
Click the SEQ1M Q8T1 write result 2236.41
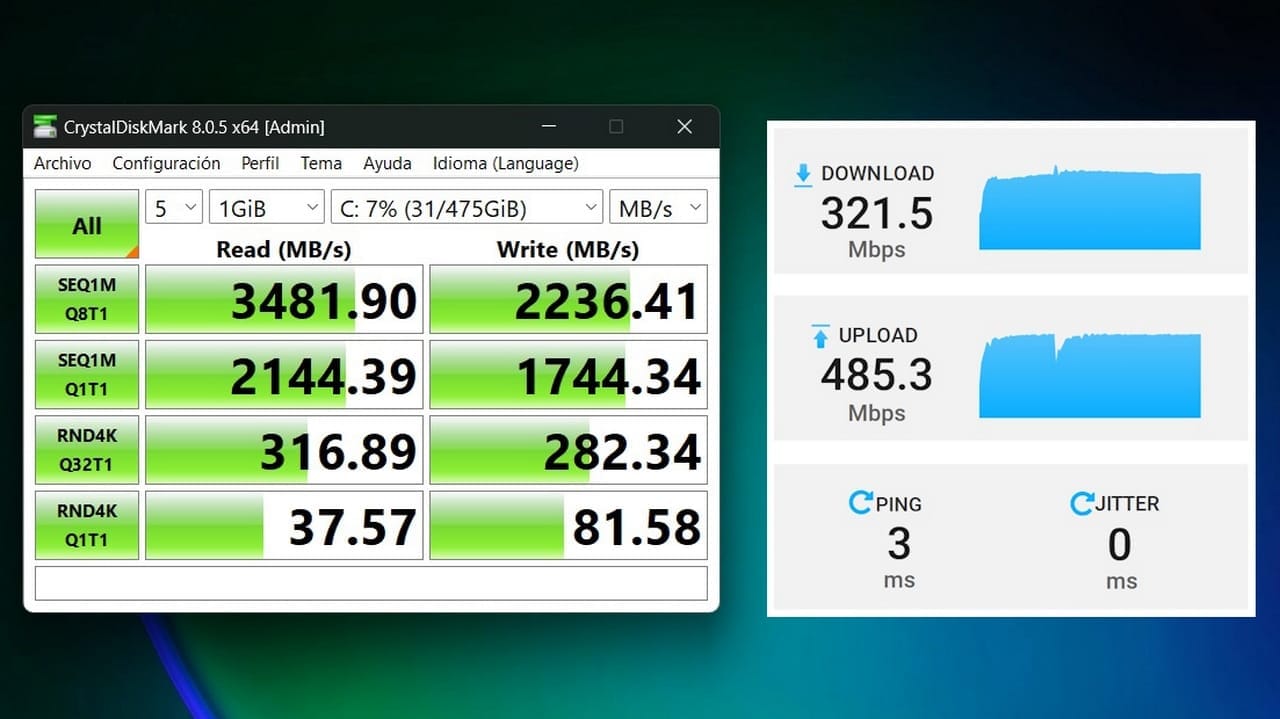click(568, 299)
